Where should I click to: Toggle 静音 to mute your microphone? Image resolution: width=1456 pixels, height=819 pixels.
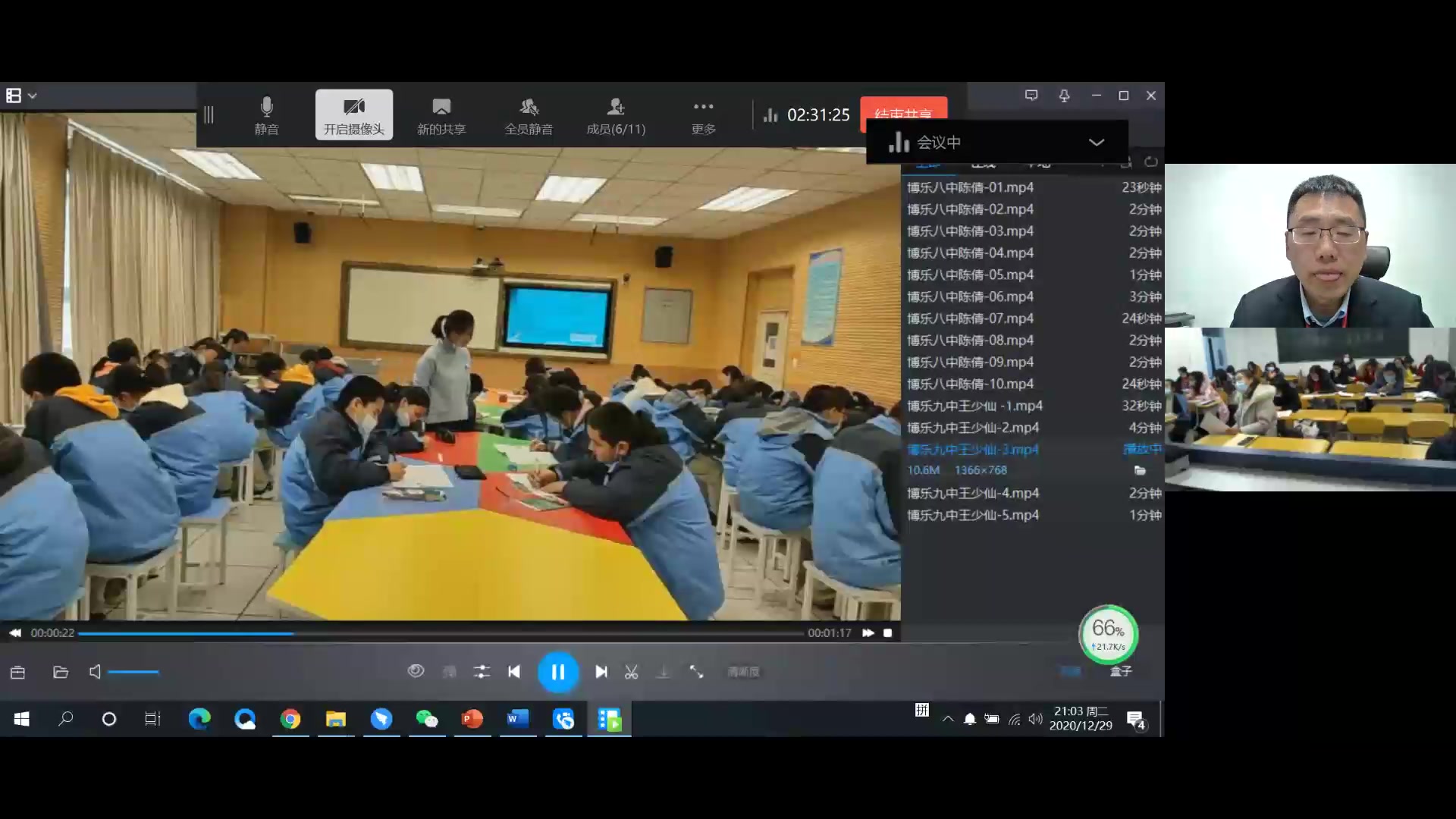pyautogui.click(x=267, y=115)
